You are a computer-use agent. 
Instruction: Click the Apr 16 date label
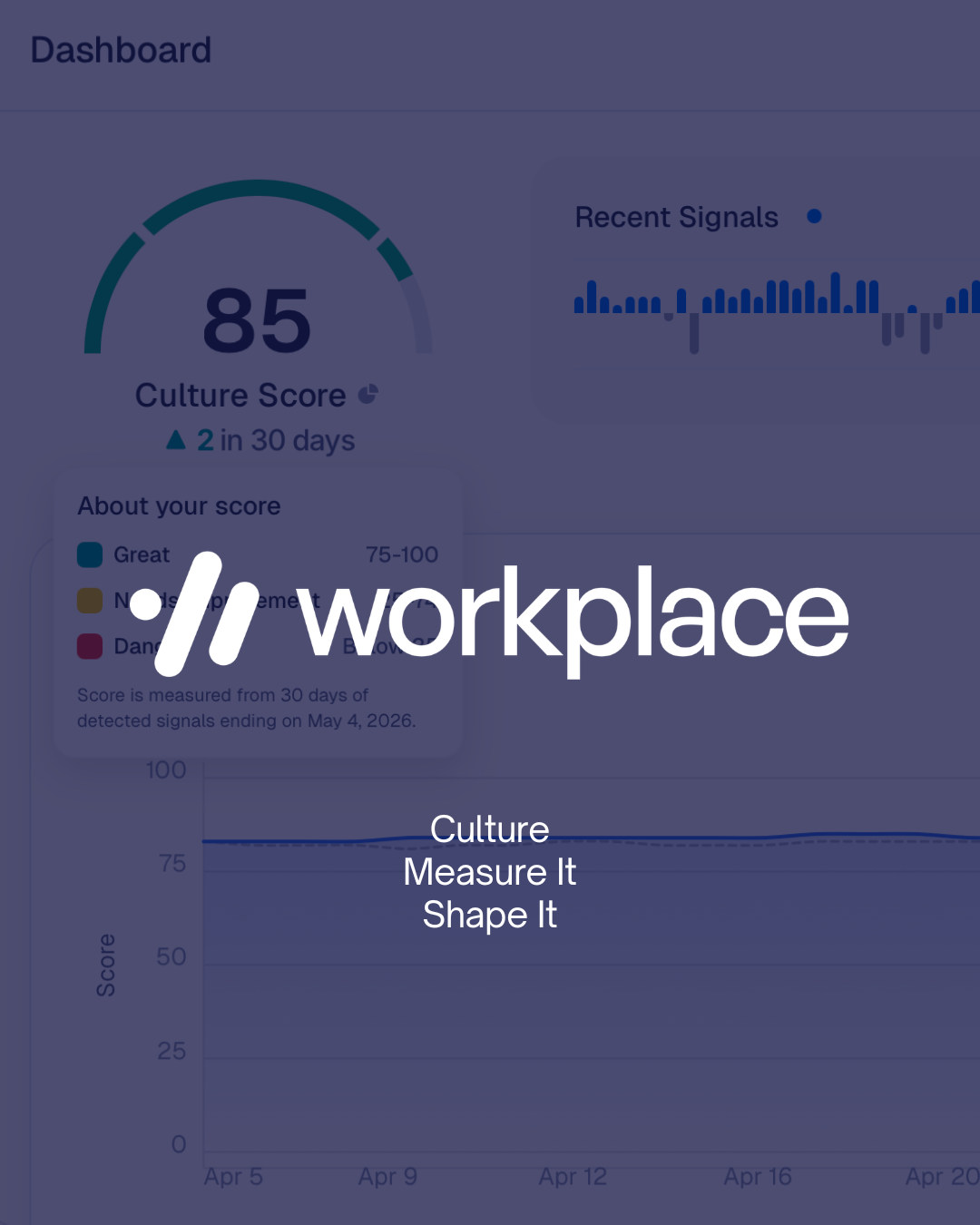[758, 1177]
